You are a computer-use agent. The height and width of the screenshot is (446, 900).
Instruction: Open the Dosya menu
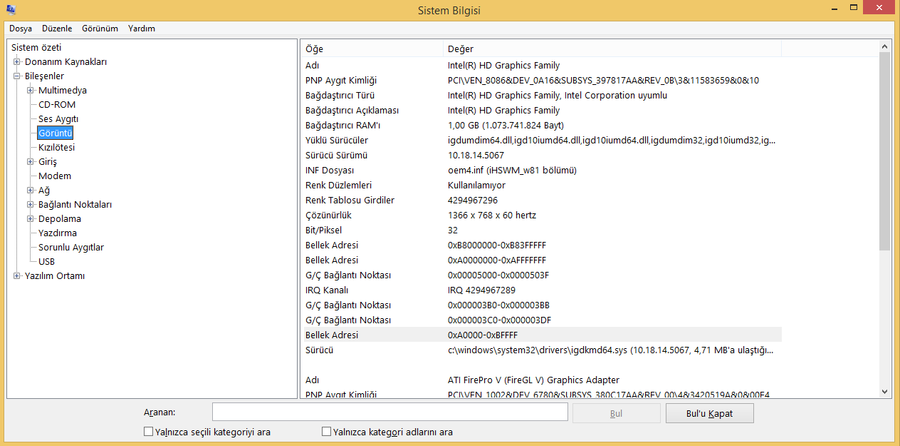(x=20, y=29)
